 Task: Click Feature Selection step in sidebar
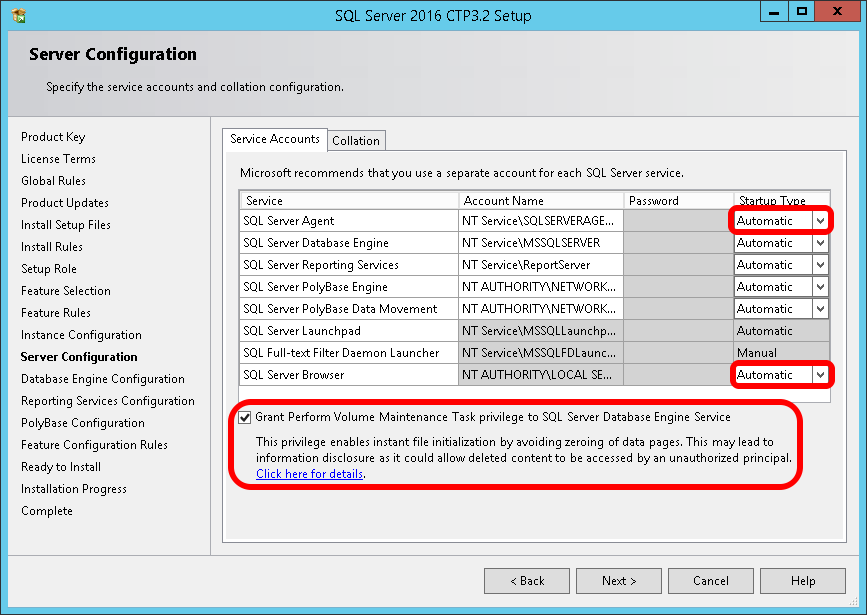pyautogui.click(x=66, y=291)
